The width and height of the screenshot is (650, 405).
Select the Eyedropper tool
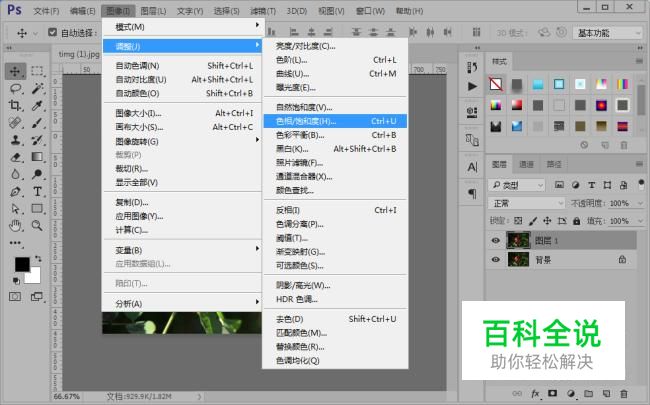pos(37,106)
